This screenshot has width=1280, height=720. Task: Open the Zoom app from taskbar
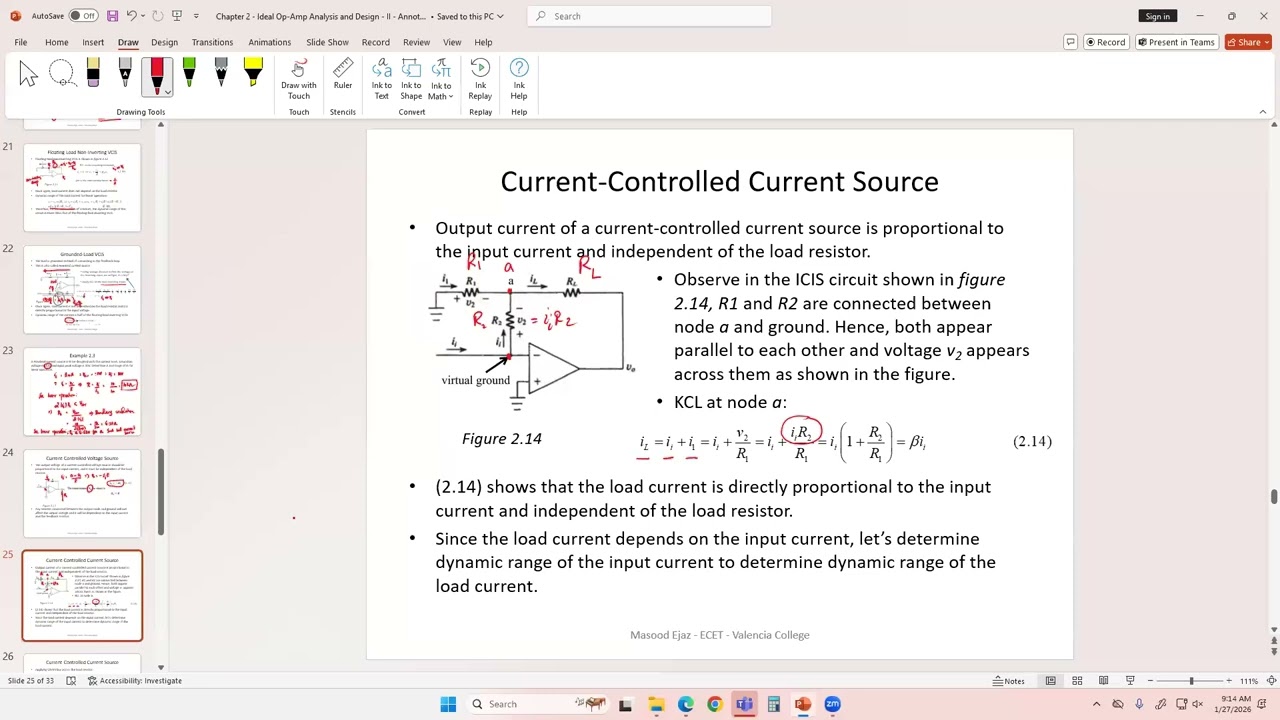tap(832, 704)
